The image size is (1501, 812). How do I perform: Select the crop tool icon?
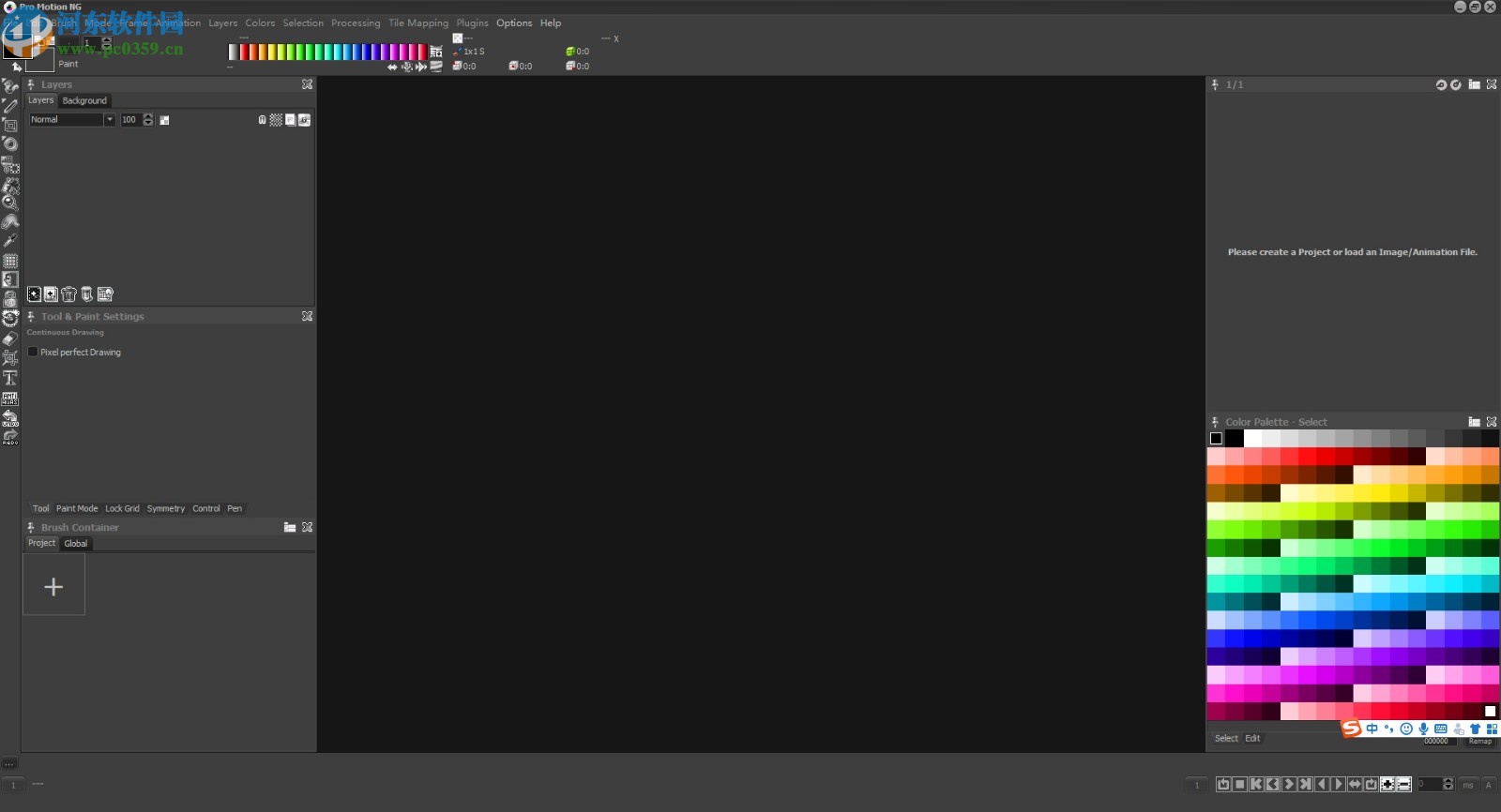(x=10, y=358)
